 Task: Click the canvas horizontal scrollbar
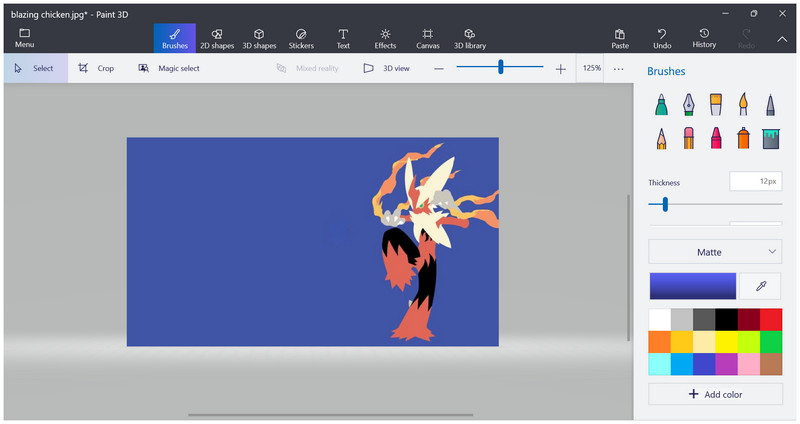331,415
